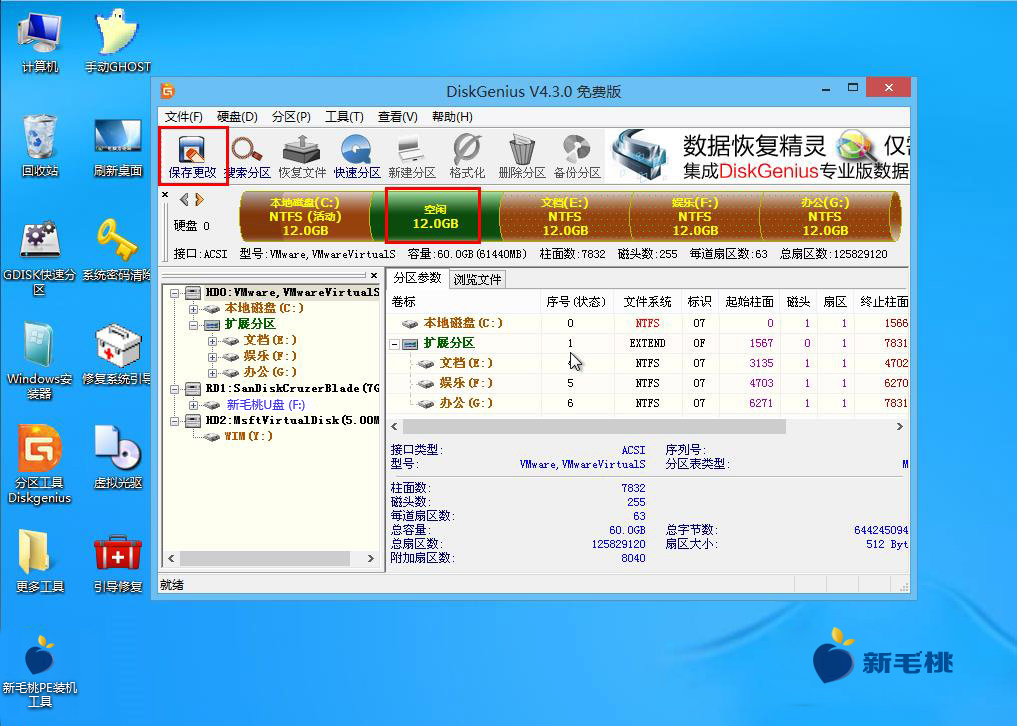This screenshot has width=1017, height=726.
Task: Select 文档 (E:) row in partition table
Action: 649,363
